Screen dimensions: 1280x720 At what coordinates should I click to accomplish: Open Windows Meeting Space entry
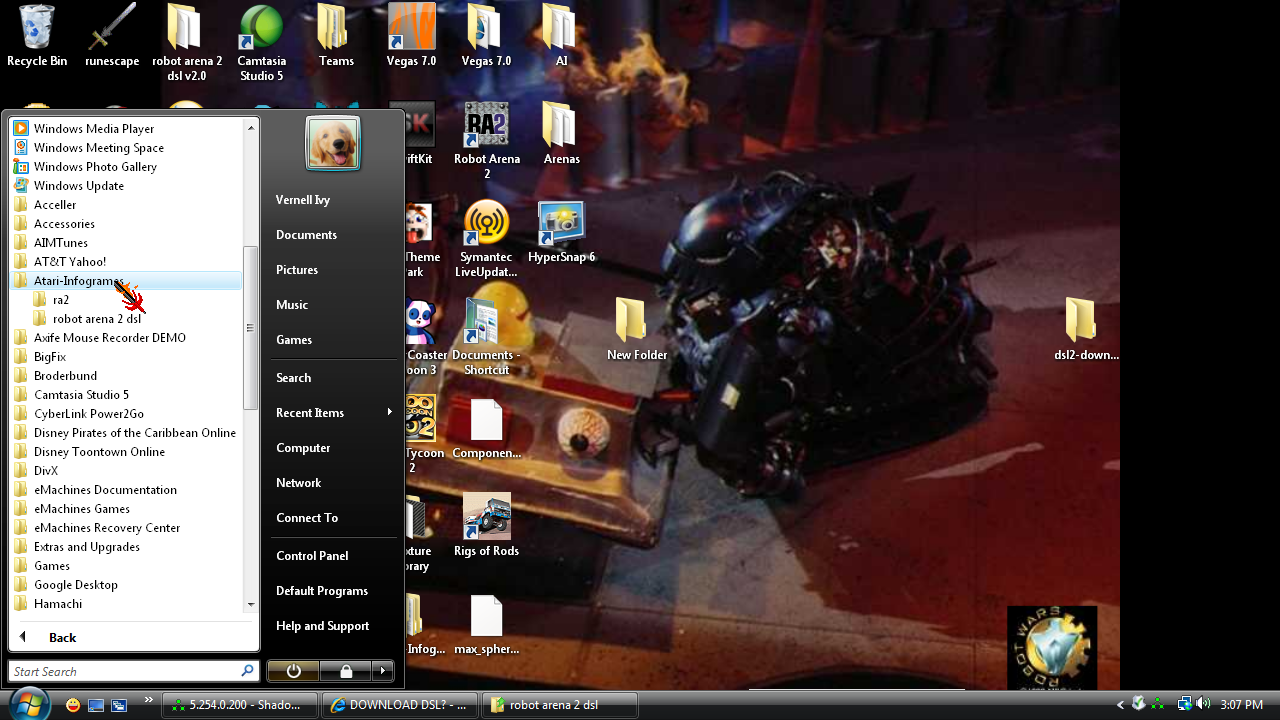[x=127, y=147]
